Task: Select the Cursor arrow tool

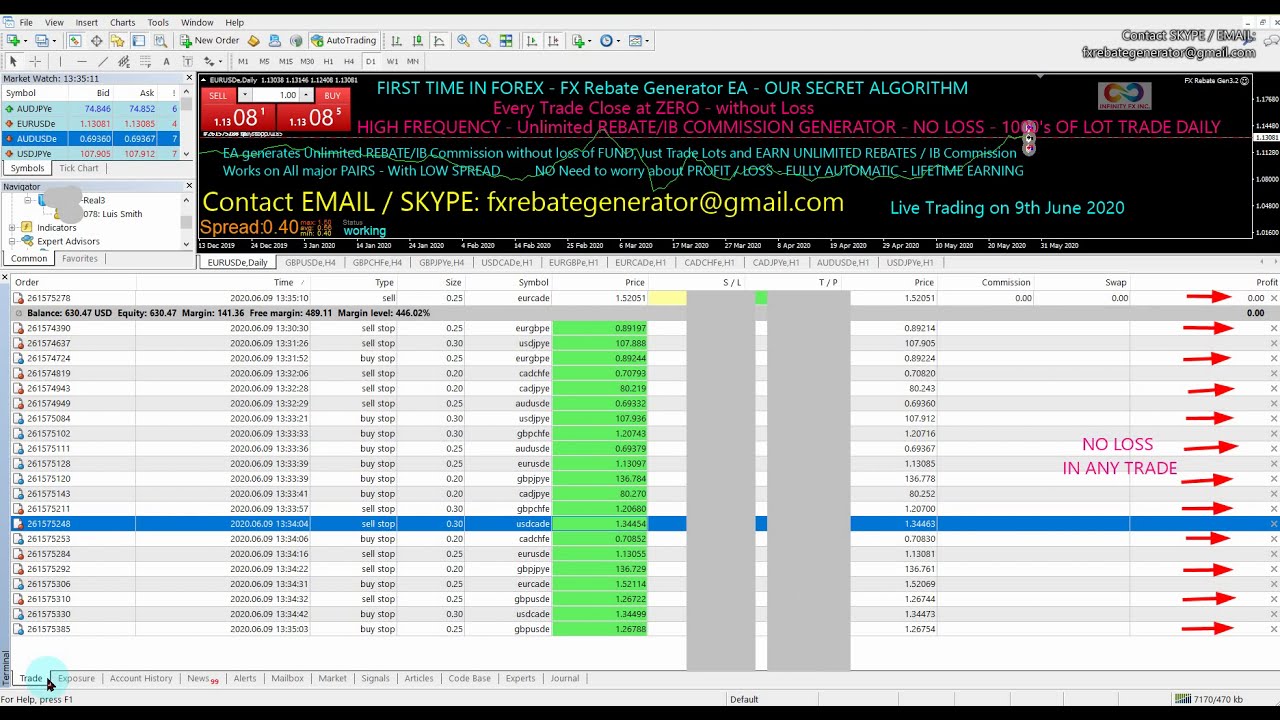Action: [13, 61]
